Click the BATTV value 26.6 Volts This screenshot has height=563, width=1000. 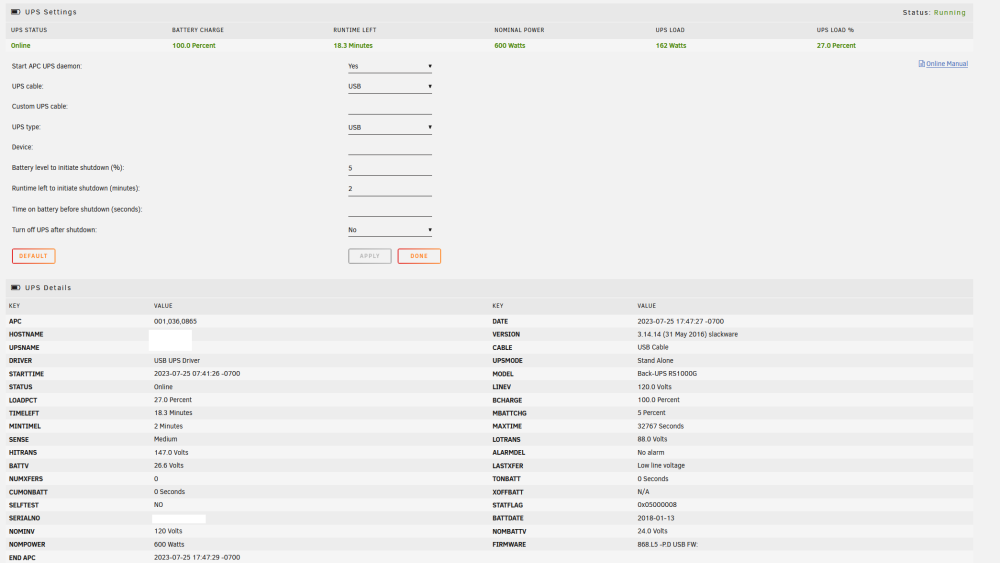168,465
